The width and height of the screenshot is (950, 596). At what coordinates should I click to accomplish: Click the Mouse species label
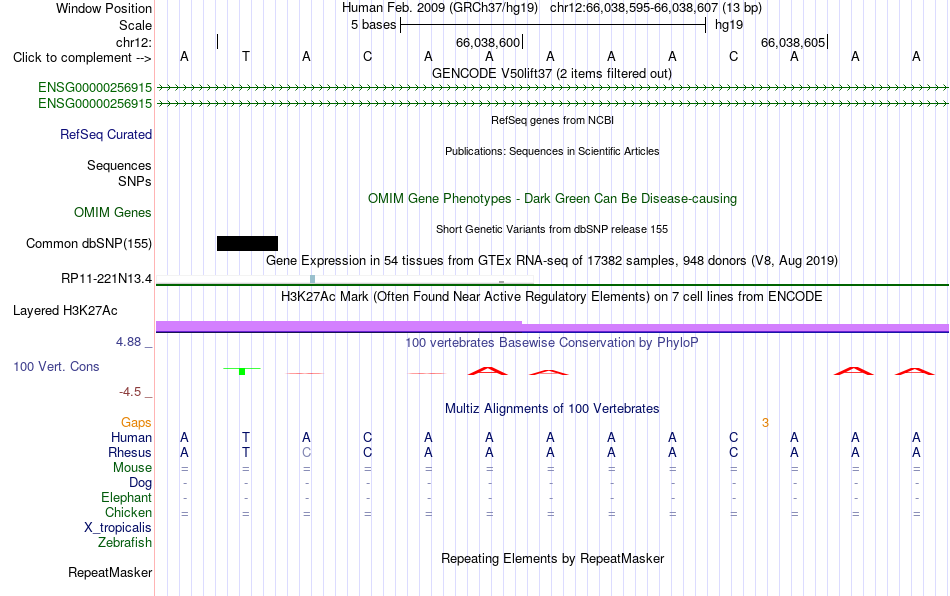click(x=132, y=468)
